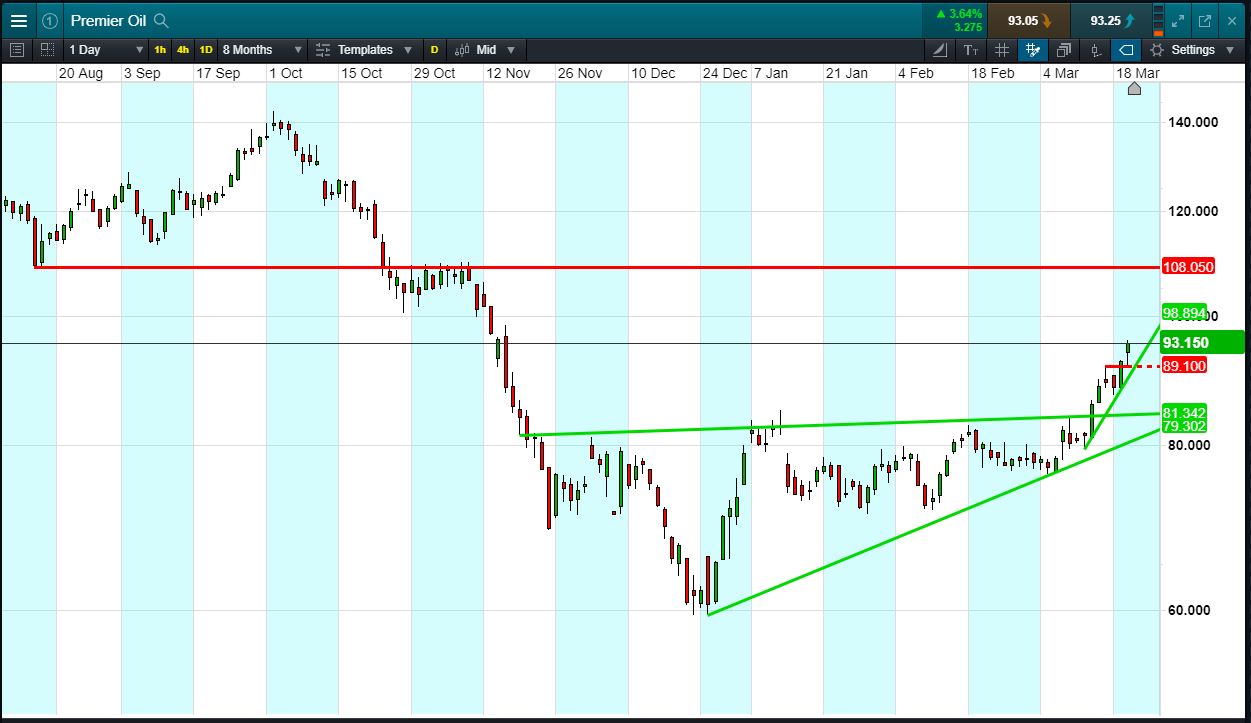Click the 18 Mar date label
The width and height of the screenshot is (1251, 723).
tap(1138, 73)
